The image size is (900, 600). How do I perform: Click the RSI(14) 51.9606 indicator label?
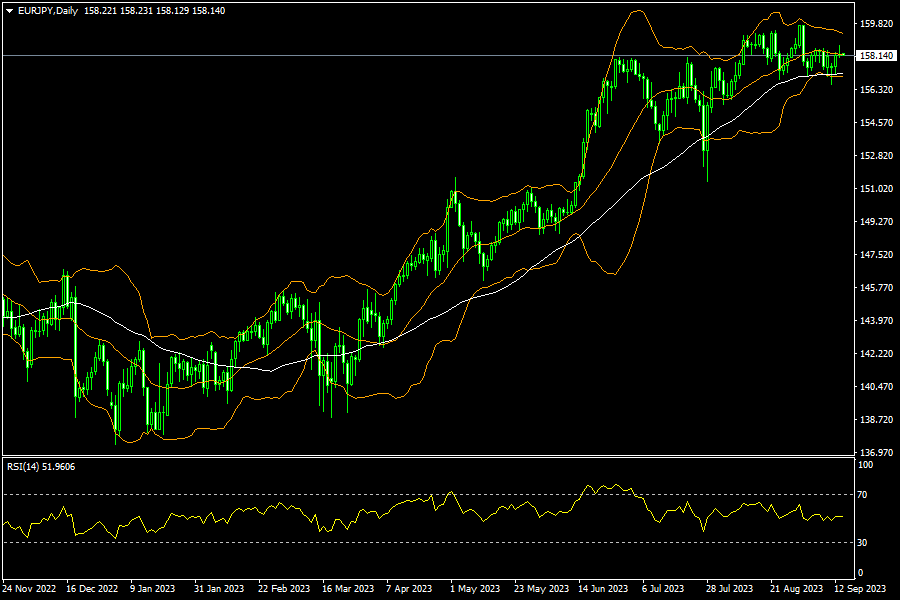(41, 467)
